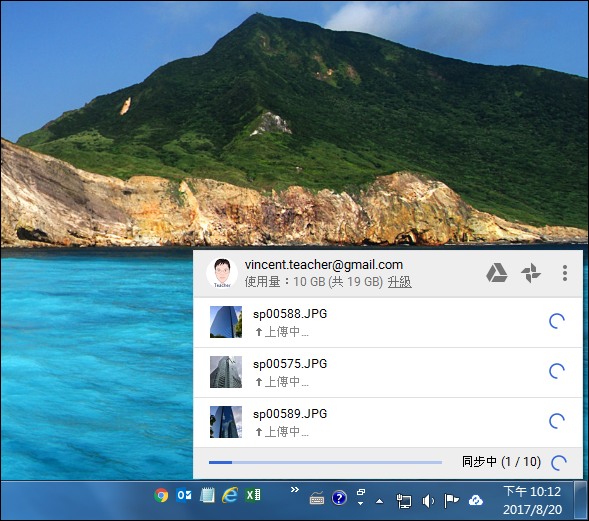Launch Chrome from the taskbar
Viewport: 589px width, 521px height.
coord(162,495)
